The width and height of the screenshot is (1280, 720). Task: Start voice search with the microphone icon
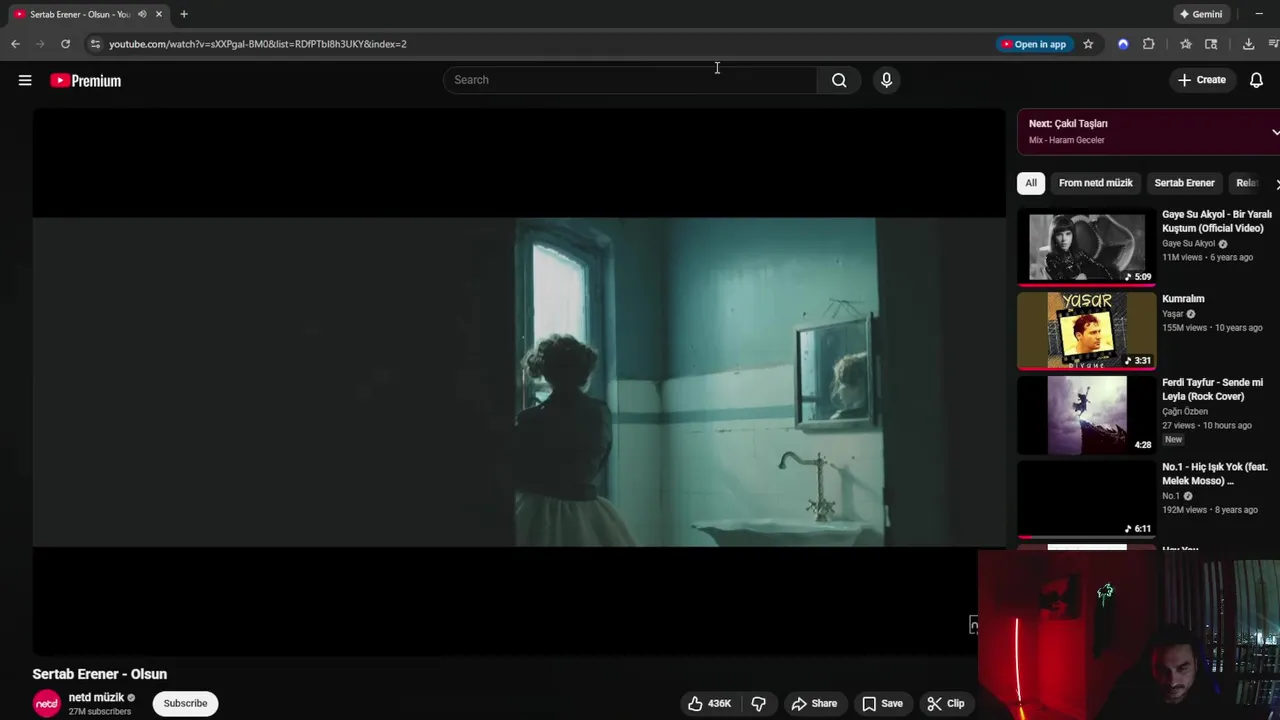886,80
